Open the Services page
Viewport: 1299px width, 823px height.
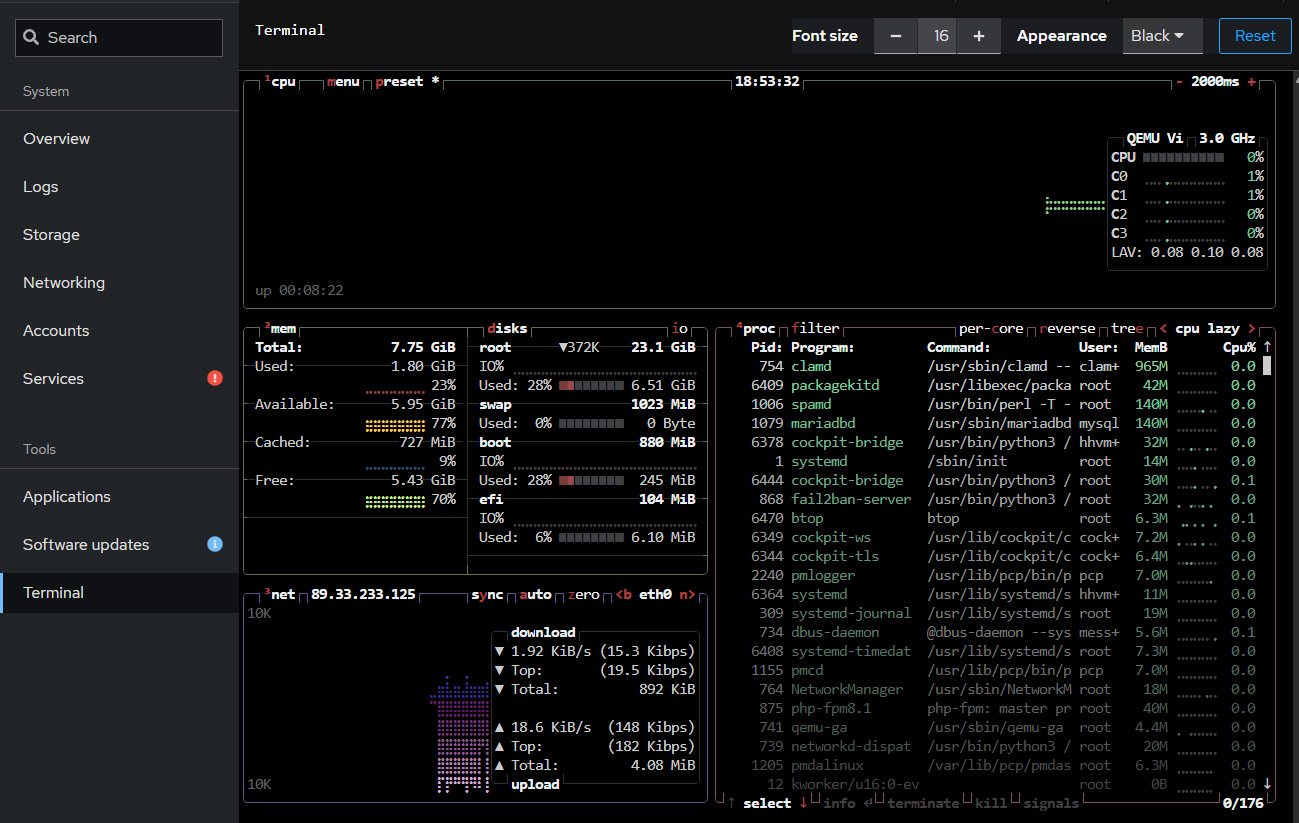(x=120, y=379)
